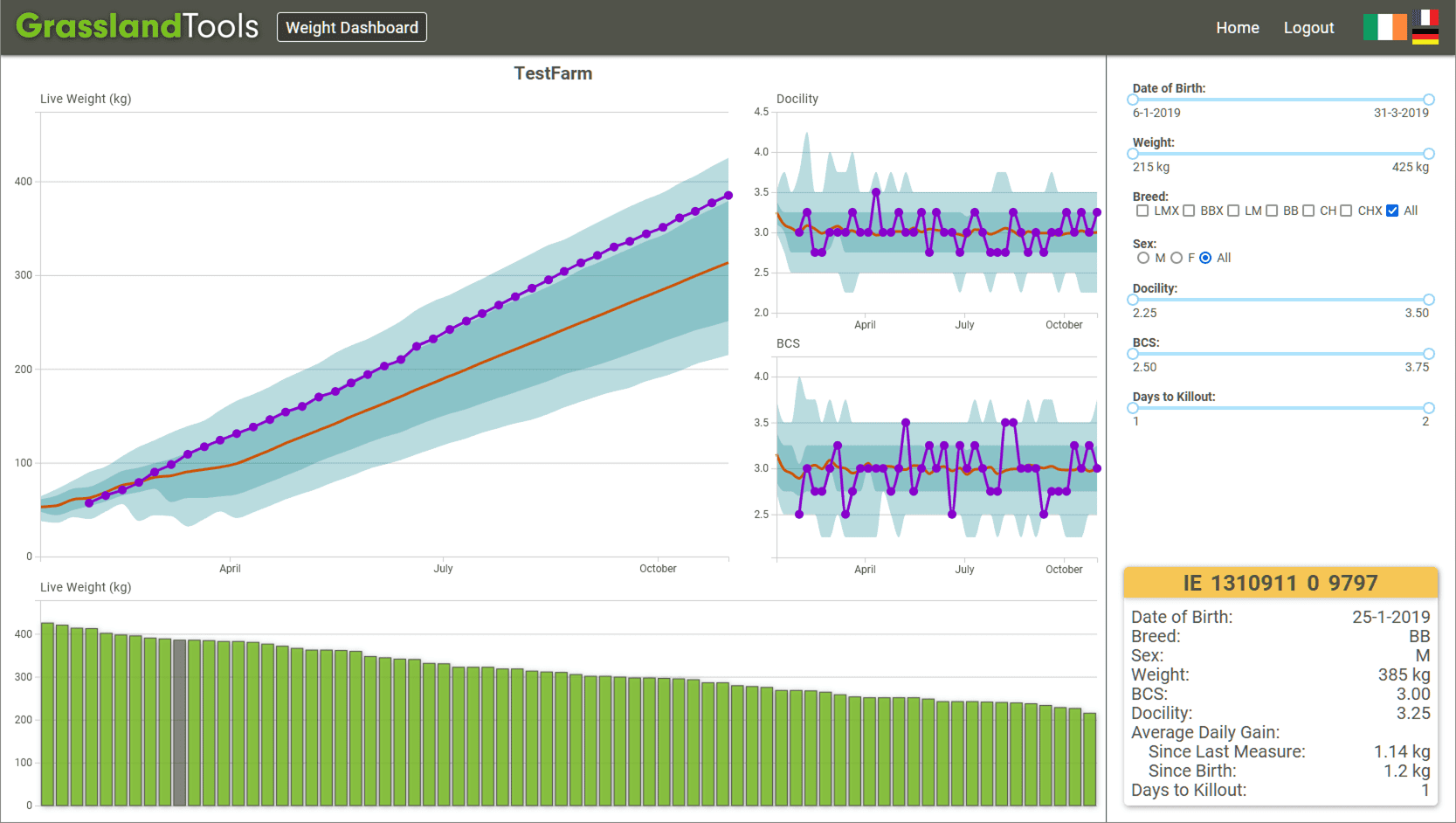Click the Date of Birth slider's left handle
1456x823 pixels.
tap(1133, 100)
